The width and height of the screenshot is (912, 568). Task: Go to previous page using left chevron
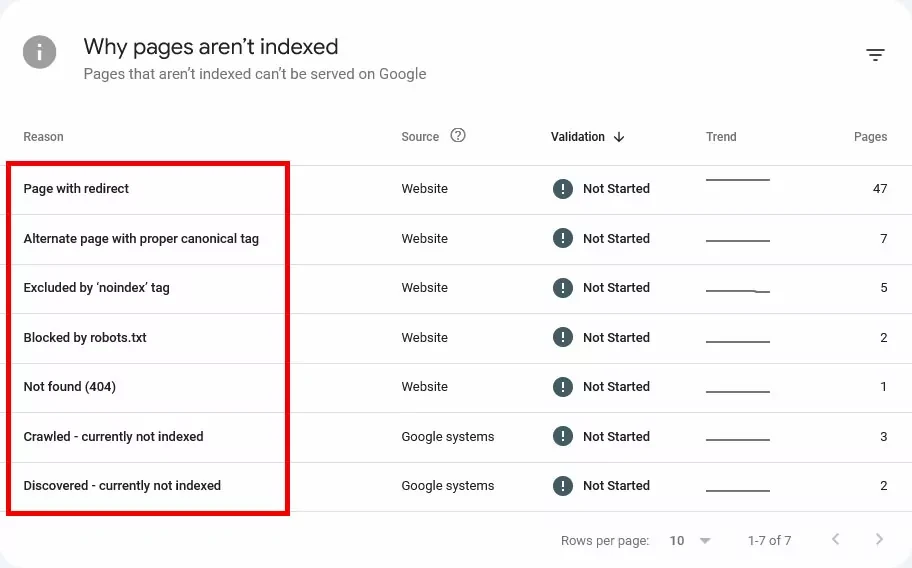coord(835,540)
